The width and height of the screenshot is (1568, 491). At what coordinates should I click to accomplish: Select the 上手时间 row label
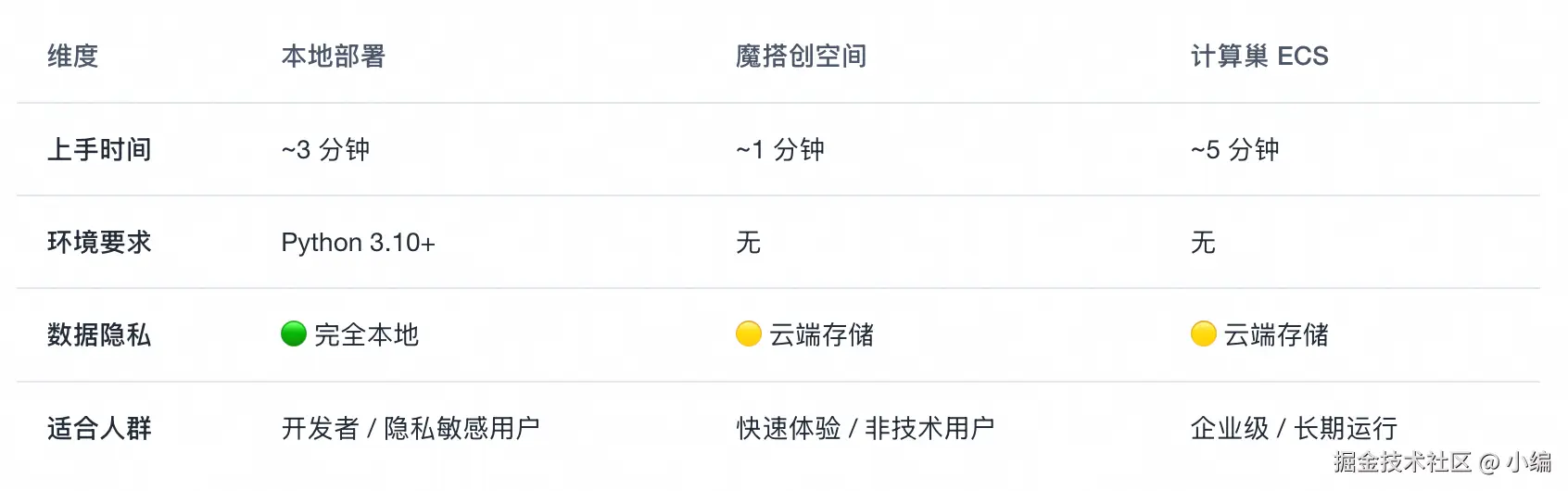[x=99, y=149]
